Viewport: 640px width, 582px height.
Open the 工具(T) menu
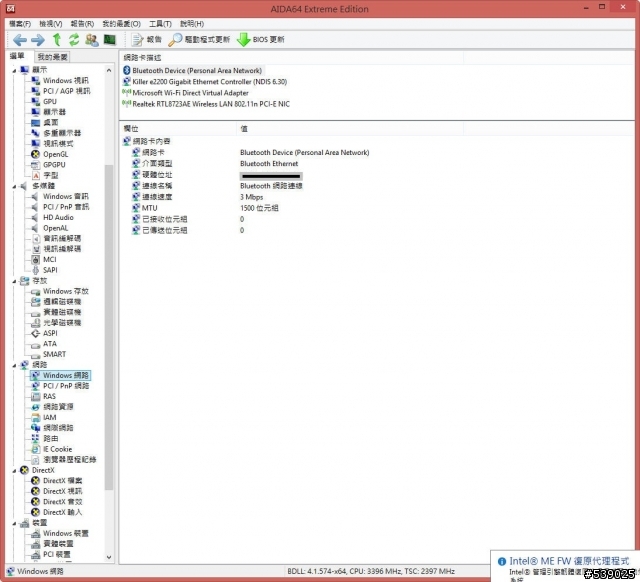pyautogui.click(x=160, y=24)
